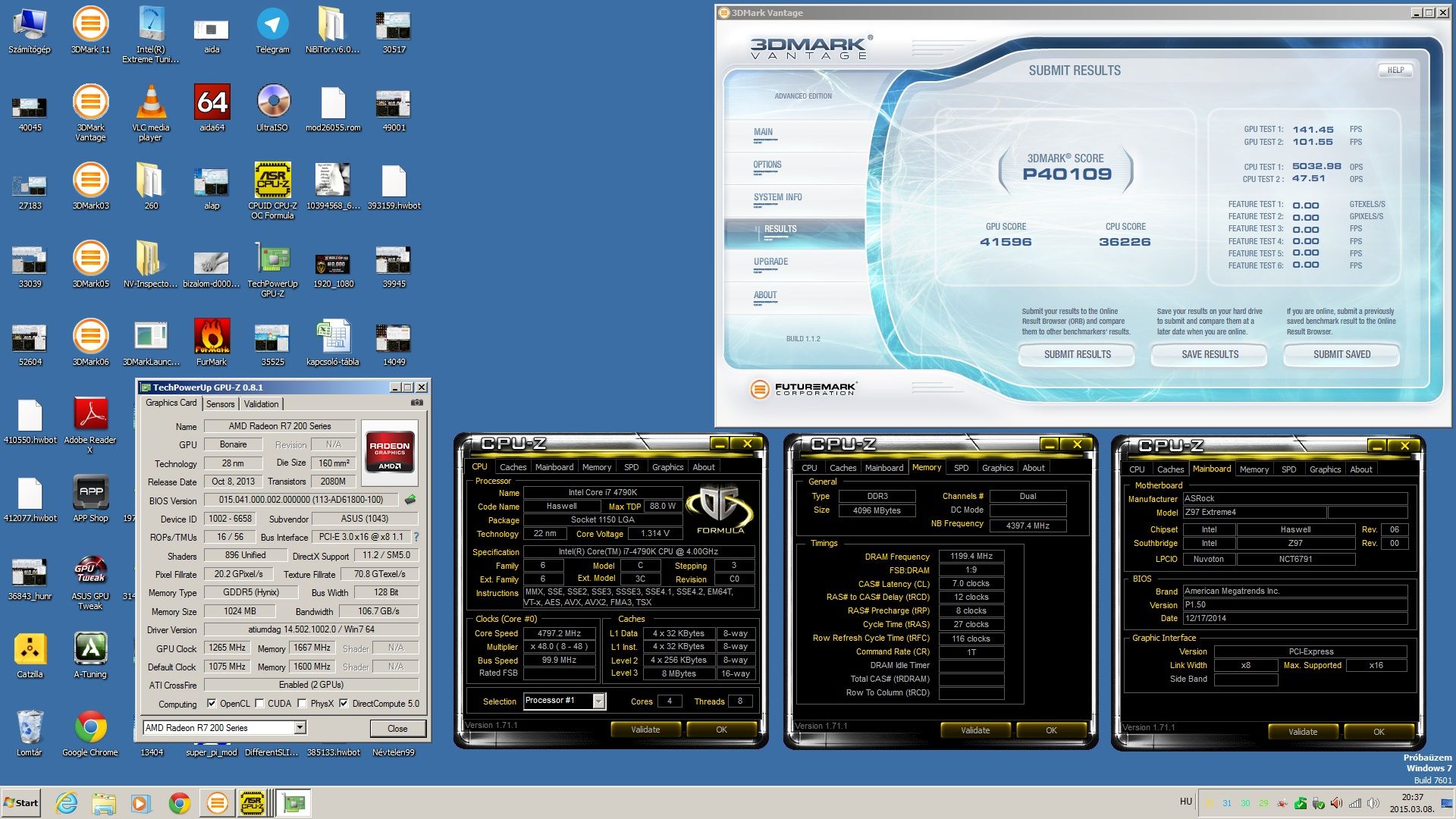The image size is (1456, 819).
Task: Click the GPU Name field in GPU-Z
Action: pos(280,426)
